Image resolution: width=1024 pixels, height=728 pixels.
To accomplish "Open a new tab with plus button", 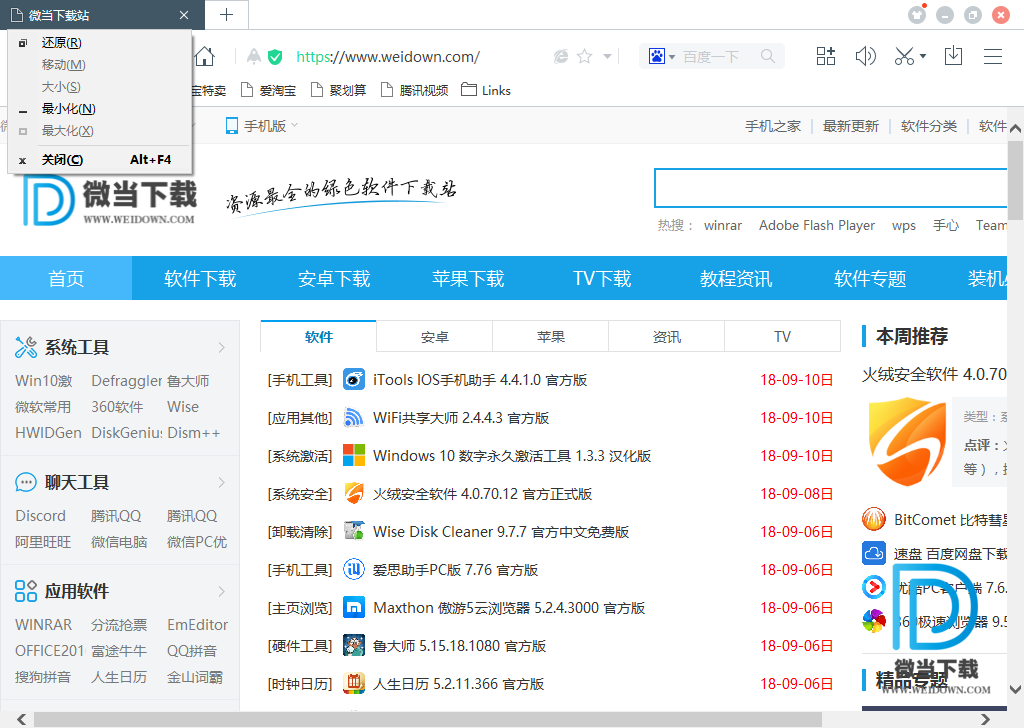I will click(x=227, y=14).
